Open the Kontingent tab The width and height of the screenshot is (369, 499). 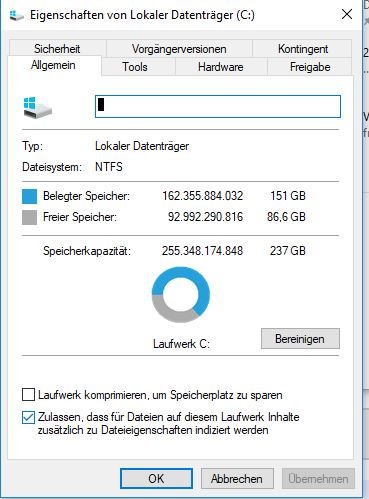click(x=303, y=49)
